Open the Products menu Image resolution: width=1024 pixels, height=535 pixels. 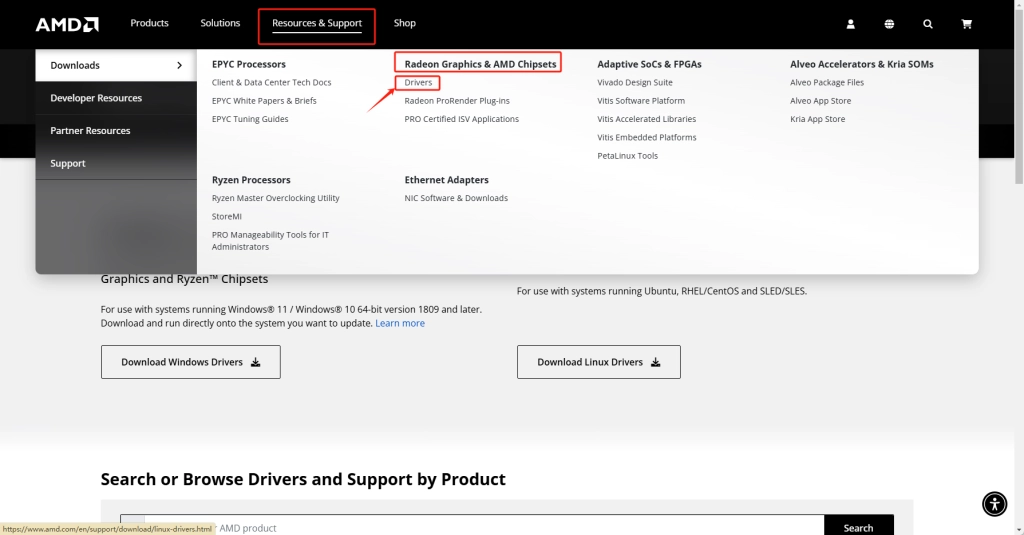[149, 23]
